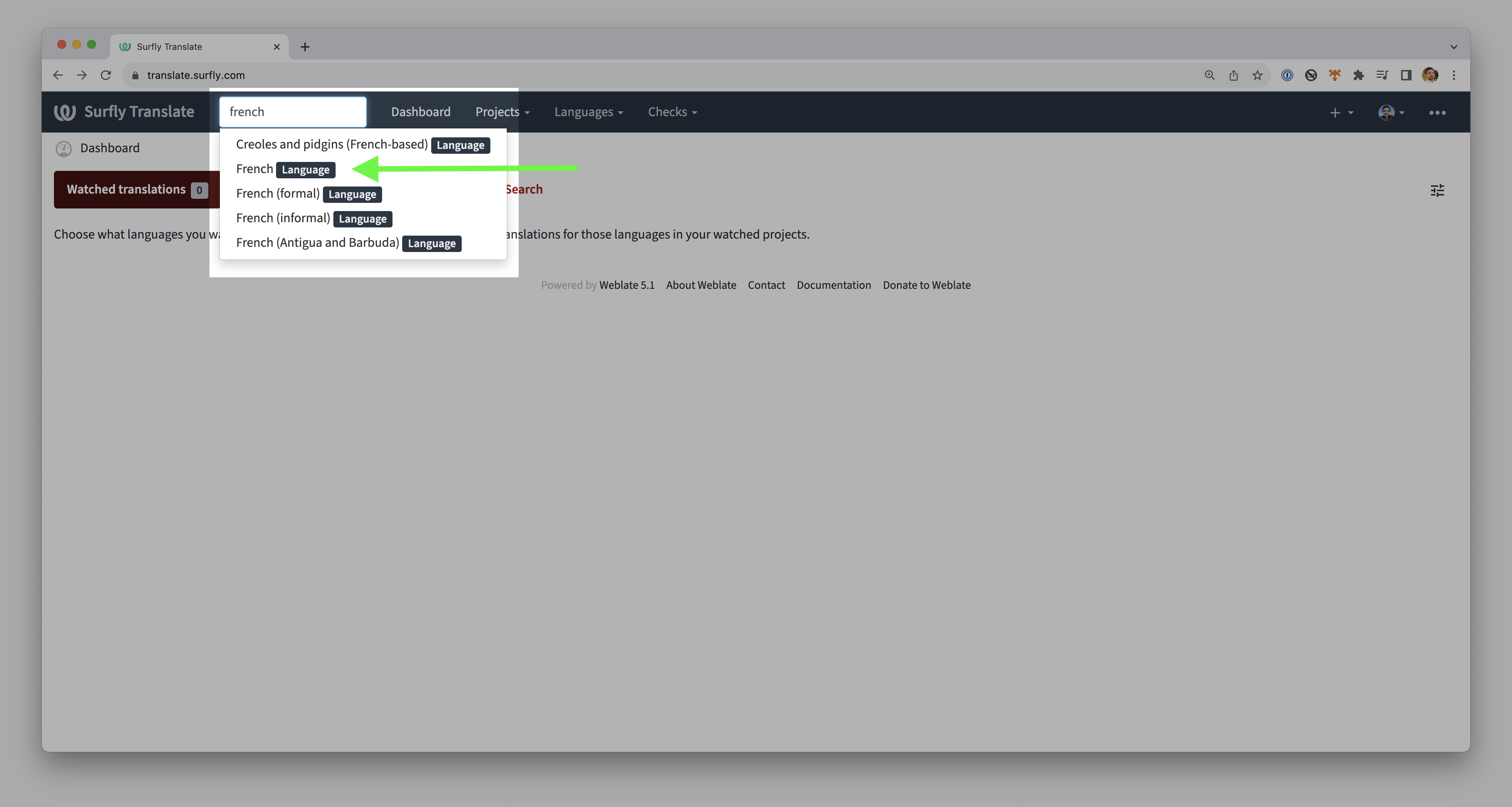The width and height of the screenshot is (1512, 807).
Task: Expand the Checks dropdown menu
Action: point(672,112)
